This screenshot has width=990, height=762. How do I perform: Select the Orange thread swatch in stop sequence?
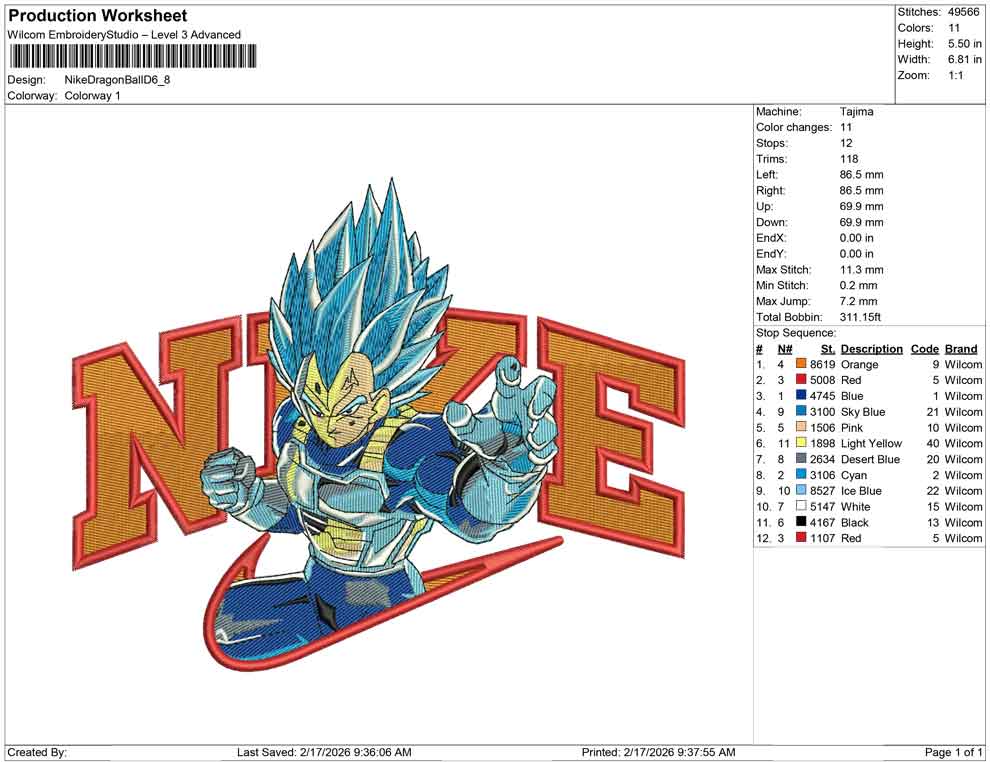pyautogui.click(x=802, y=364)
